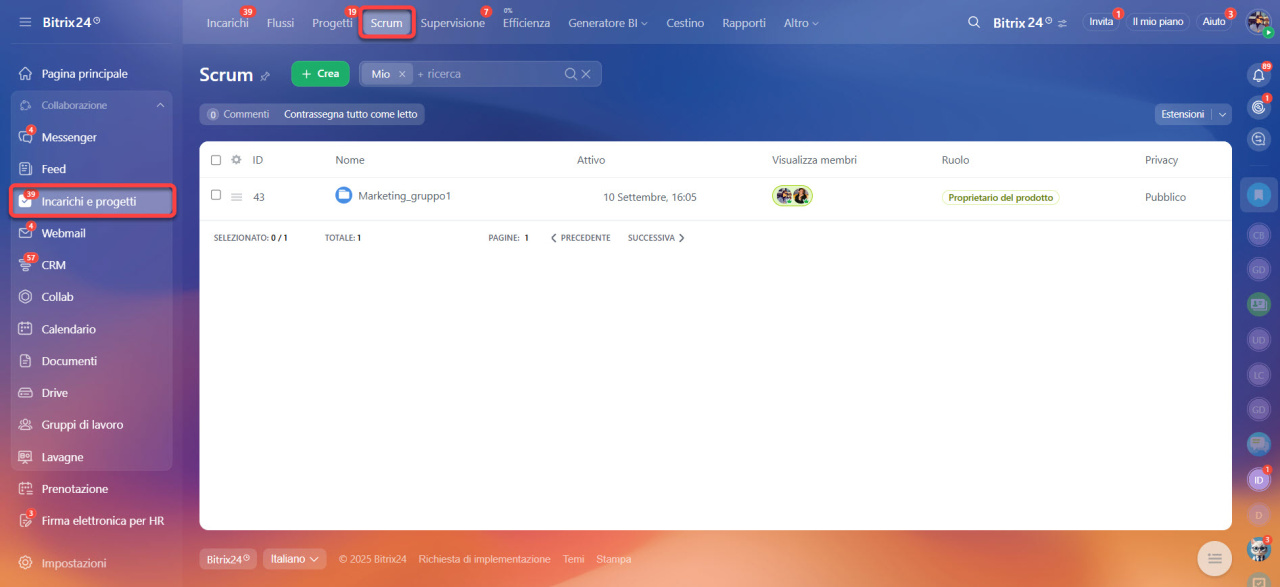This screenshot has height=587, width=1280.
Task: Switch to the Progetti tab
Action: point(332,23)
